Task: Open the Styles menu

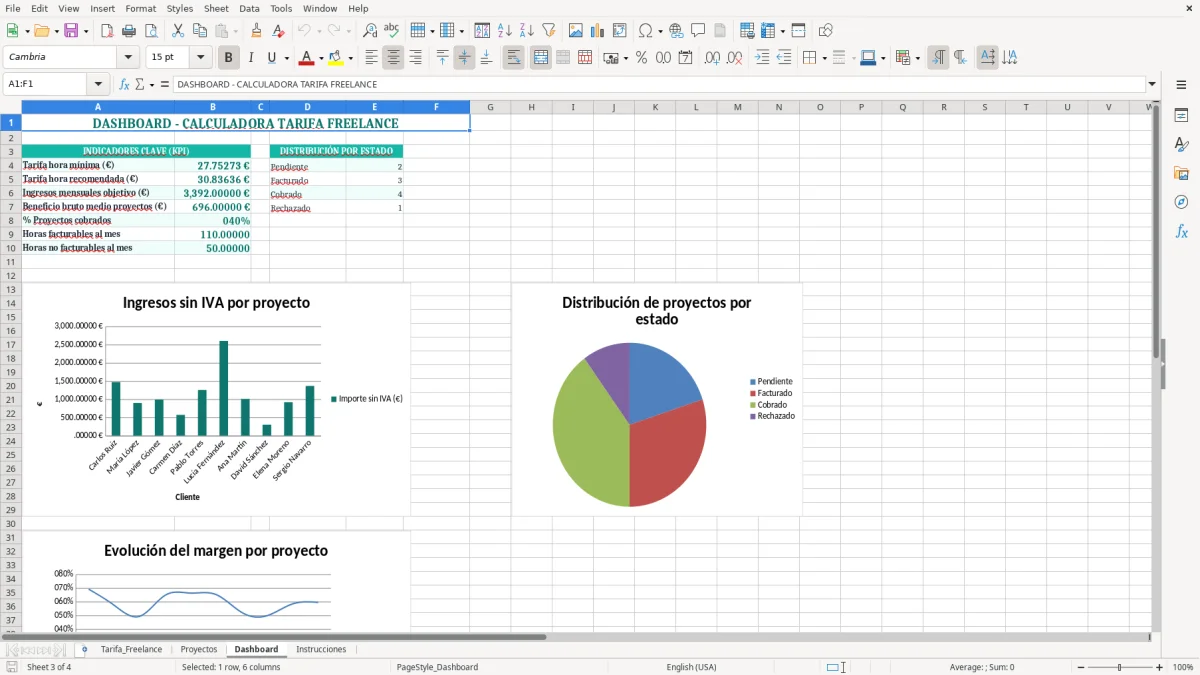Action: (x=180, y=8)
